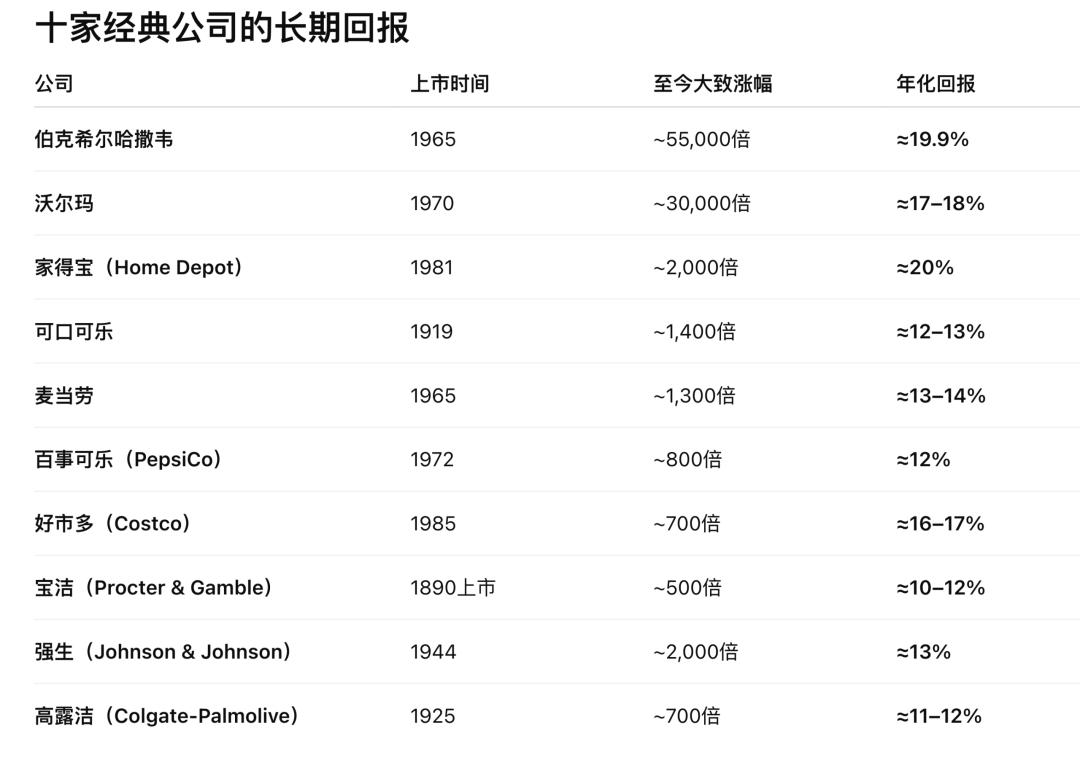Click the 至今大致涨幅 column header
Viewport: 1080px width, 768px height.
(713, 84)
